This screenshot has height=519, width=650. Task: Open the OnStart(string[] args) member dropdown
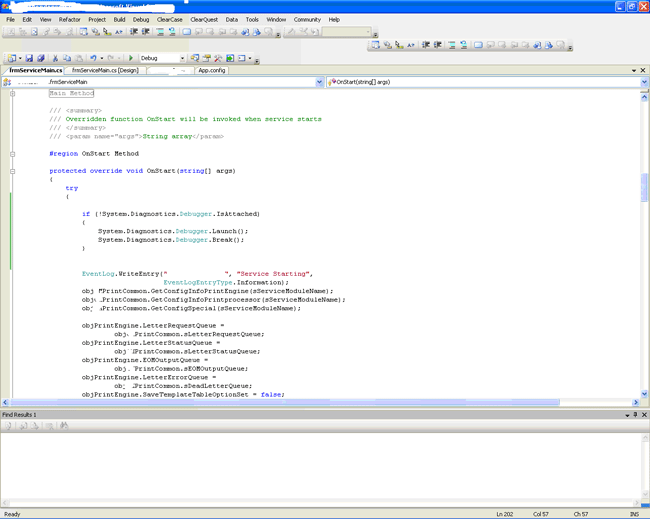pos(644,82)
